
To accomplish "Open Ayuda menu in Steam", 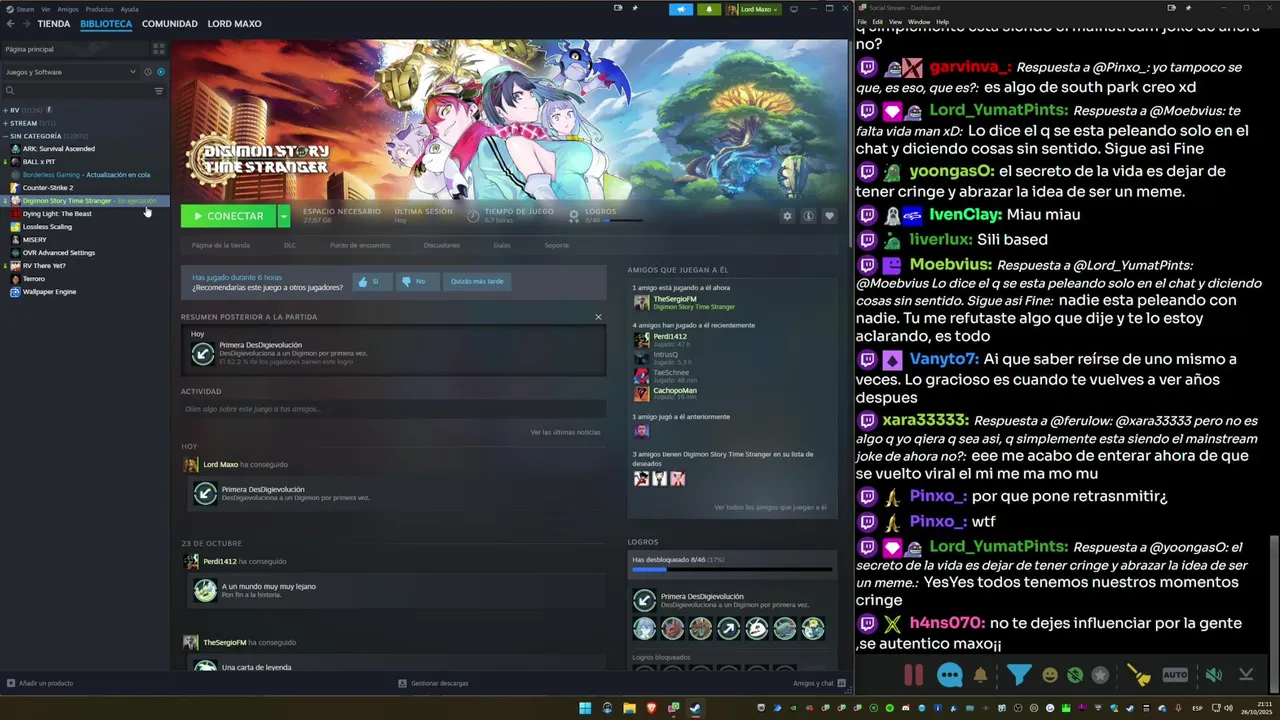I will pyautogui.click(x=129, y=9).
